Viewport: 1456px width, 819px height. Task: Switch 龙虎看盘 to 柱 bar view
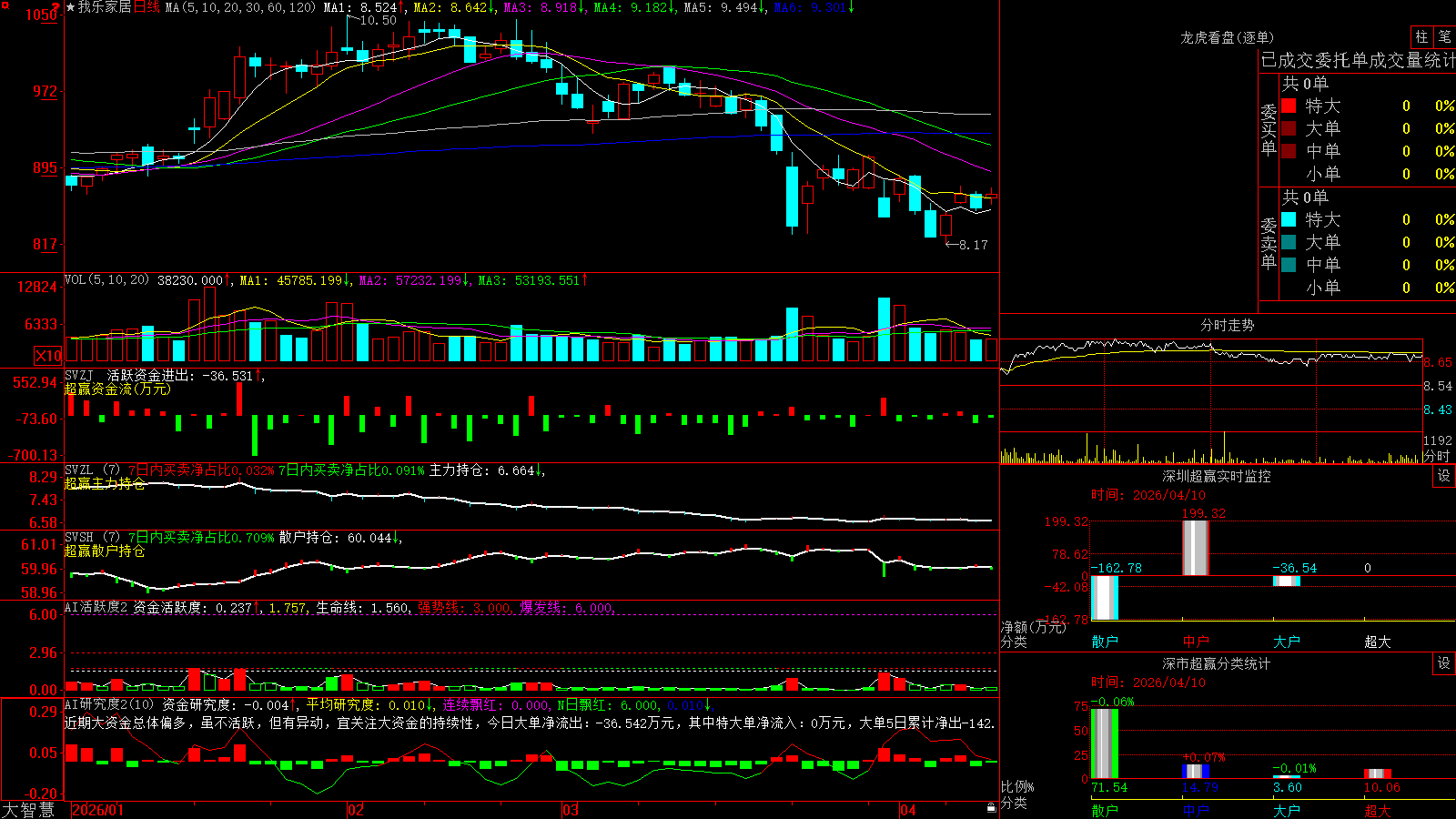click(1421, 36)
